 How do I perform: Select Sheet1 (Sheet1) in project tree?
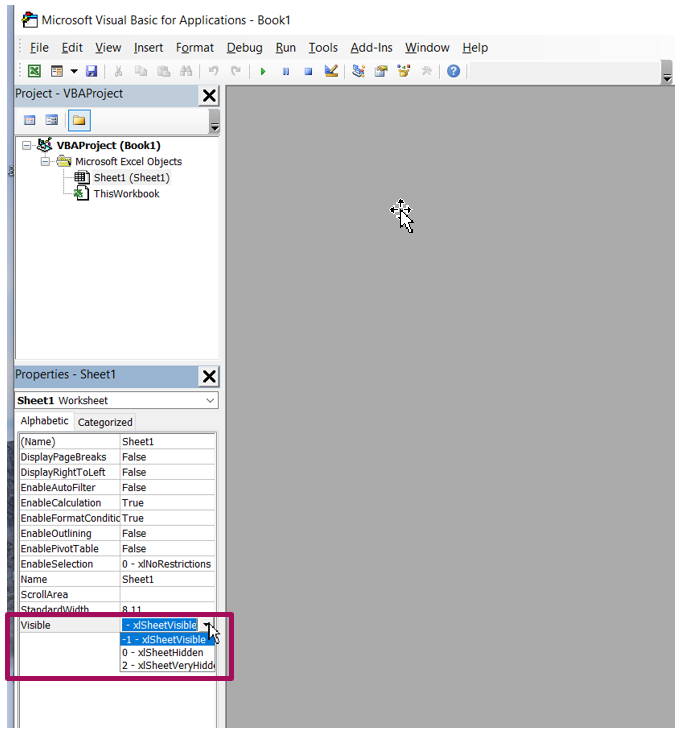[x=132, y=178]
